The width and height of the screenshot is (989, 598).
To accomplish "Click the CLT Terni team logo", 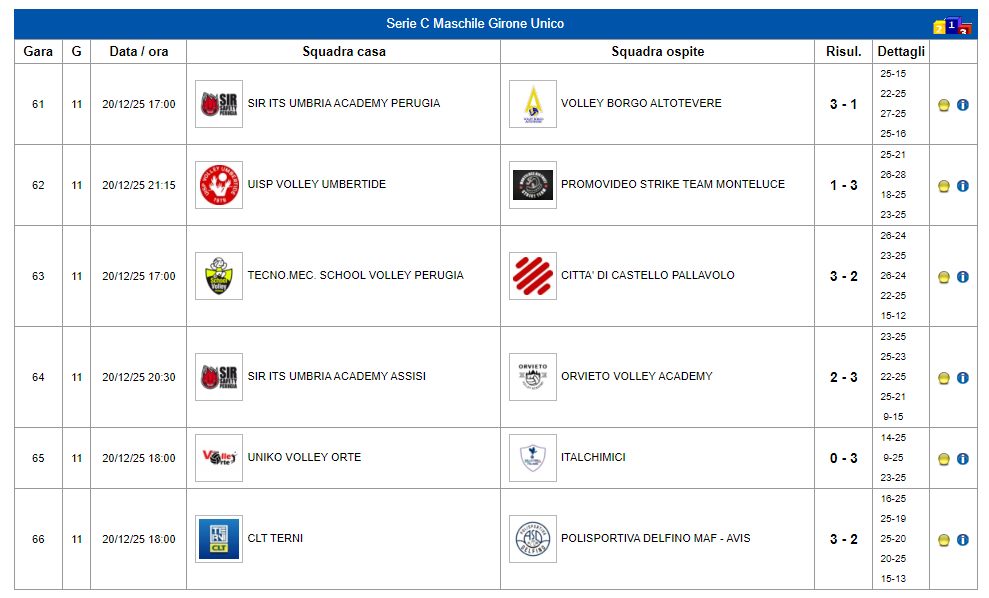I will click(218, 539).
